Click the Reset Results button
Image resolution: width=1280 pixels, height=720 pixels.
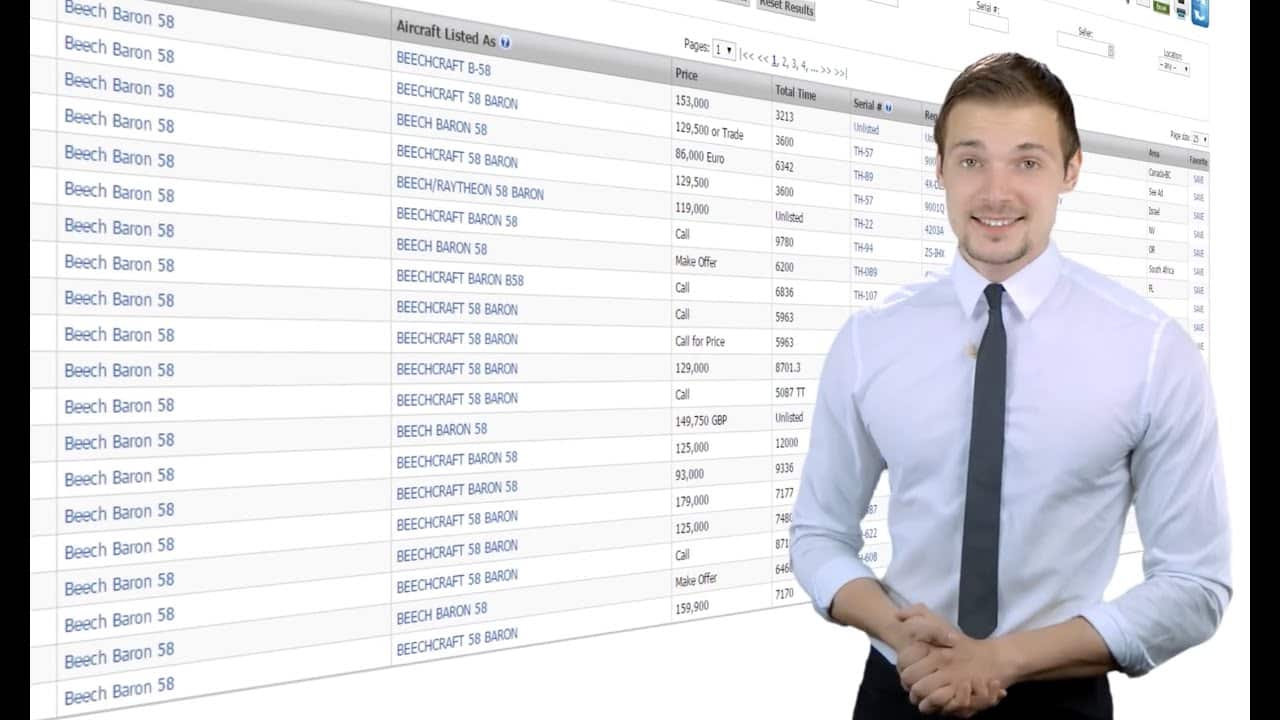(786, 8)
